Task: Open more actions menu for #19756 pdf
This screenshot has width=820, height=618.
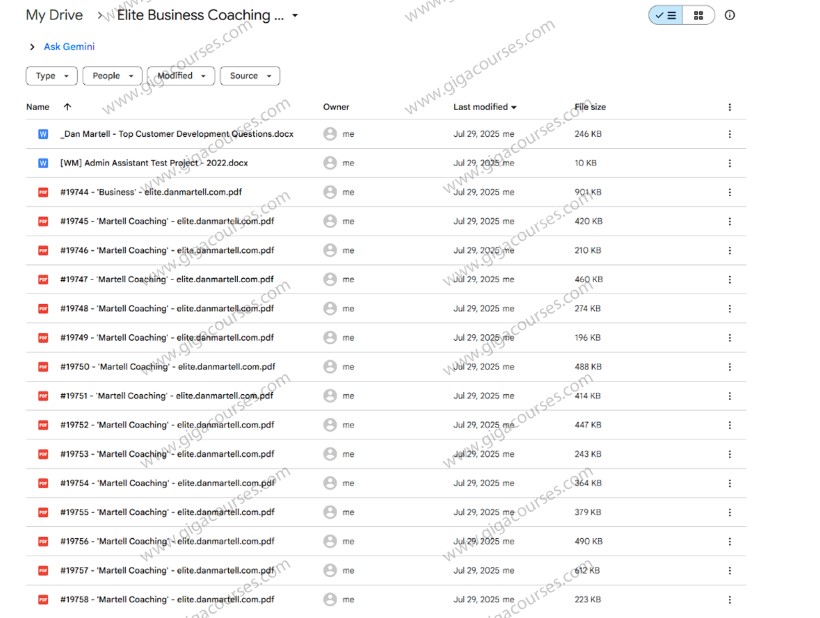Action: [x=730, y=542]
